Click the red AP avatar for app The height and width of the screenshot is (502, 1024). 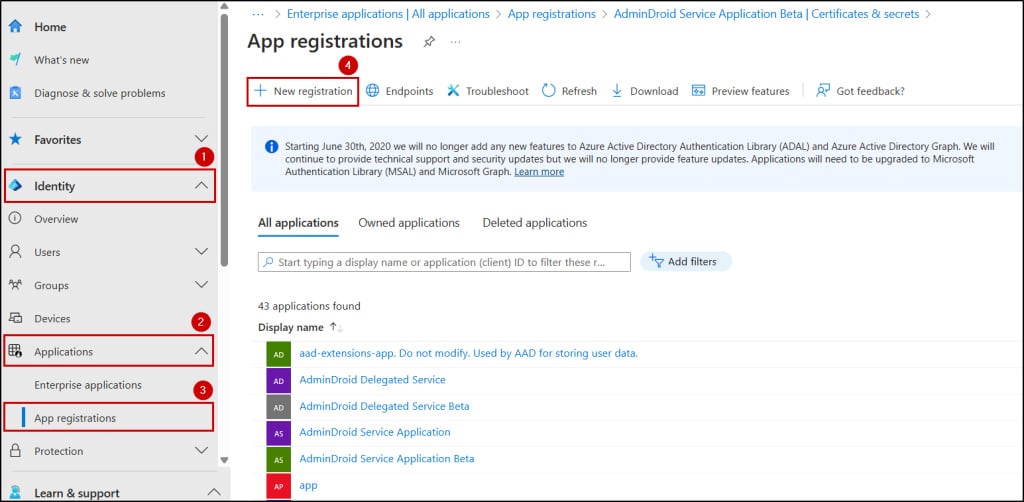pos(278,486)
